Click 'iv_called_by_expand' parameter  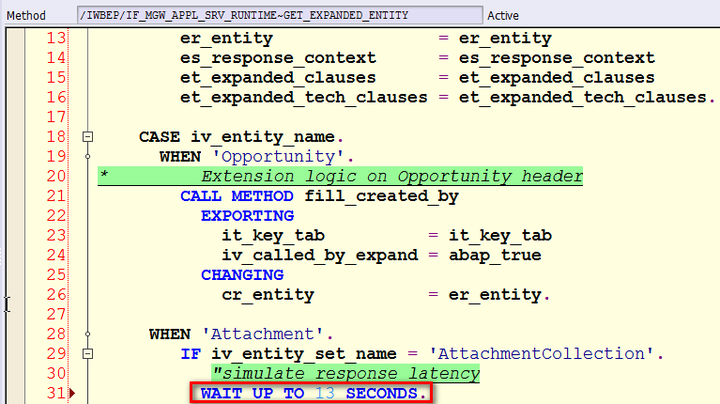click(320, 255)
